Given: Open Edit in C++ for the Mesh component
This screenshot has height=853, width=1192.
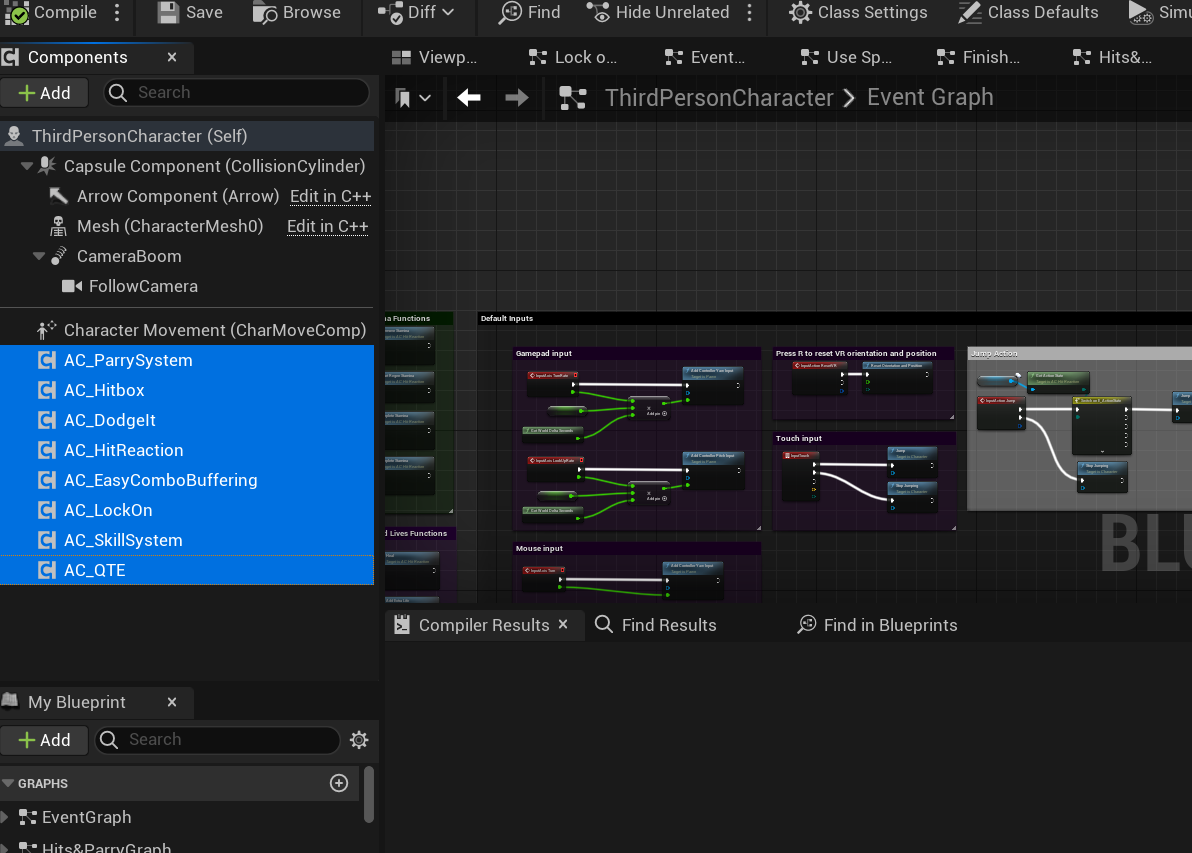Looking at the screenshot, I should coord(327,226).
